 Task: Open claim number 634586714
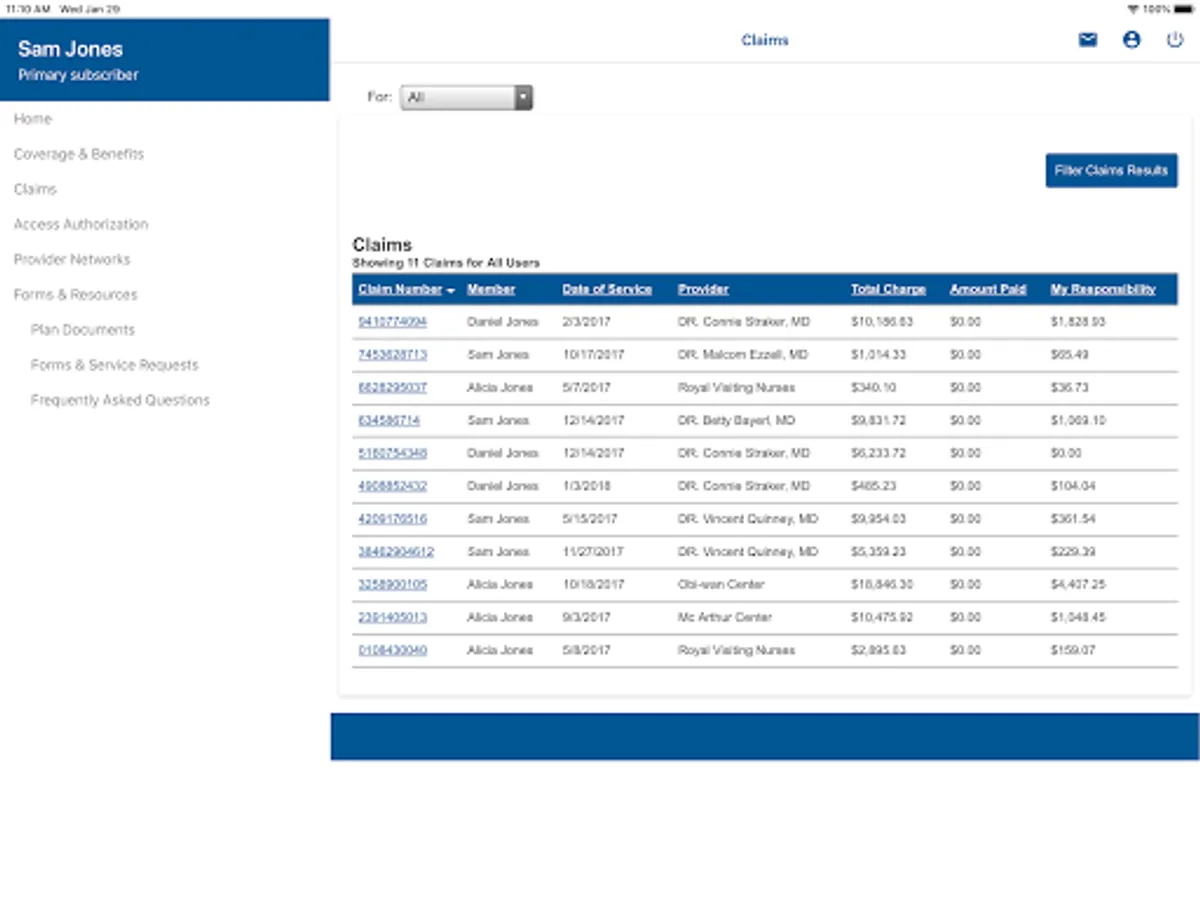pos(389,420)
